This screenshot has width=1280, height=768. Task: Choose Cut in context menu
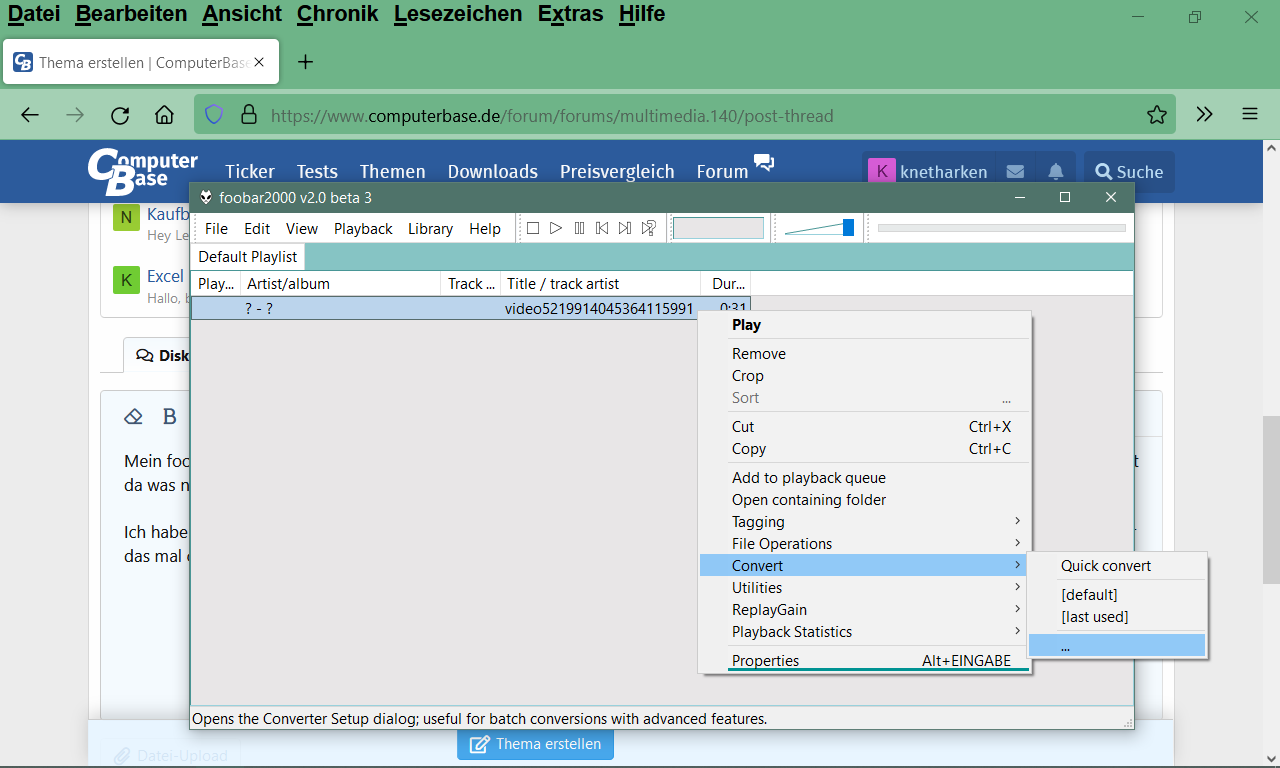coord(864,427)
